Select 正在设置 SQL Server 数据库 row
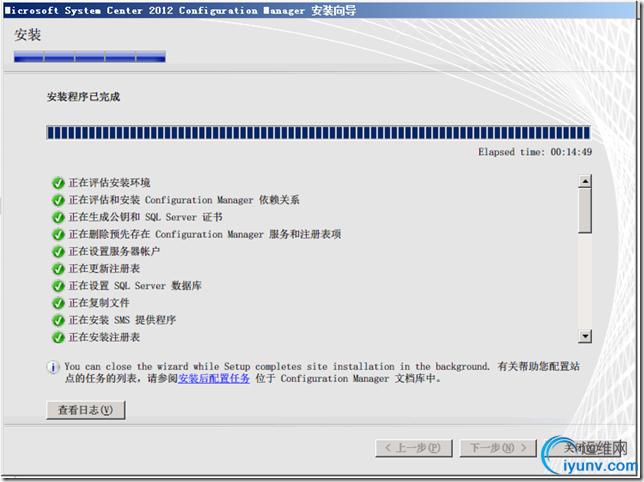The height and width of the screenshot is (482, 644). point(135,286)
